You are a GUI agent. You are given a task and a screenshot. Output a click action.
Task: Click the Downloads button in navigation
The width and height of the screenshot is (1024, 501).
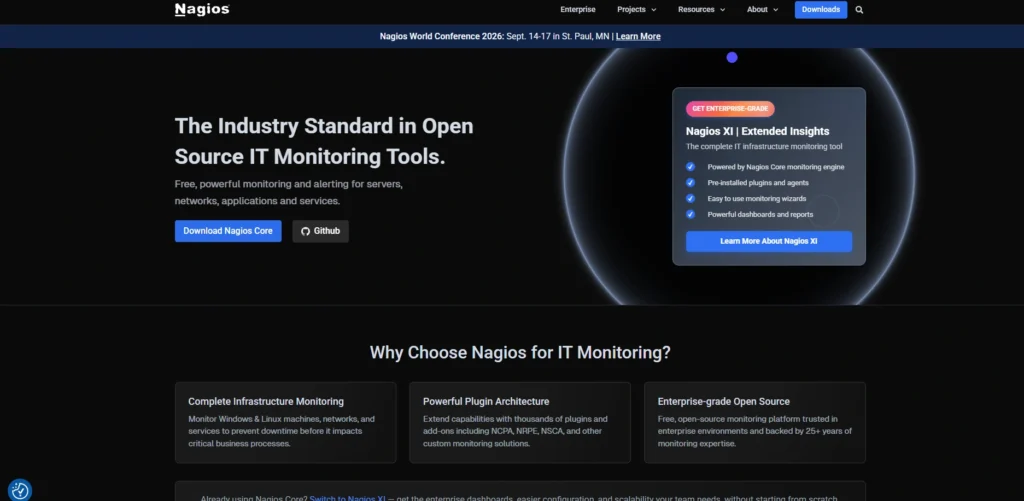coord(821,10)
